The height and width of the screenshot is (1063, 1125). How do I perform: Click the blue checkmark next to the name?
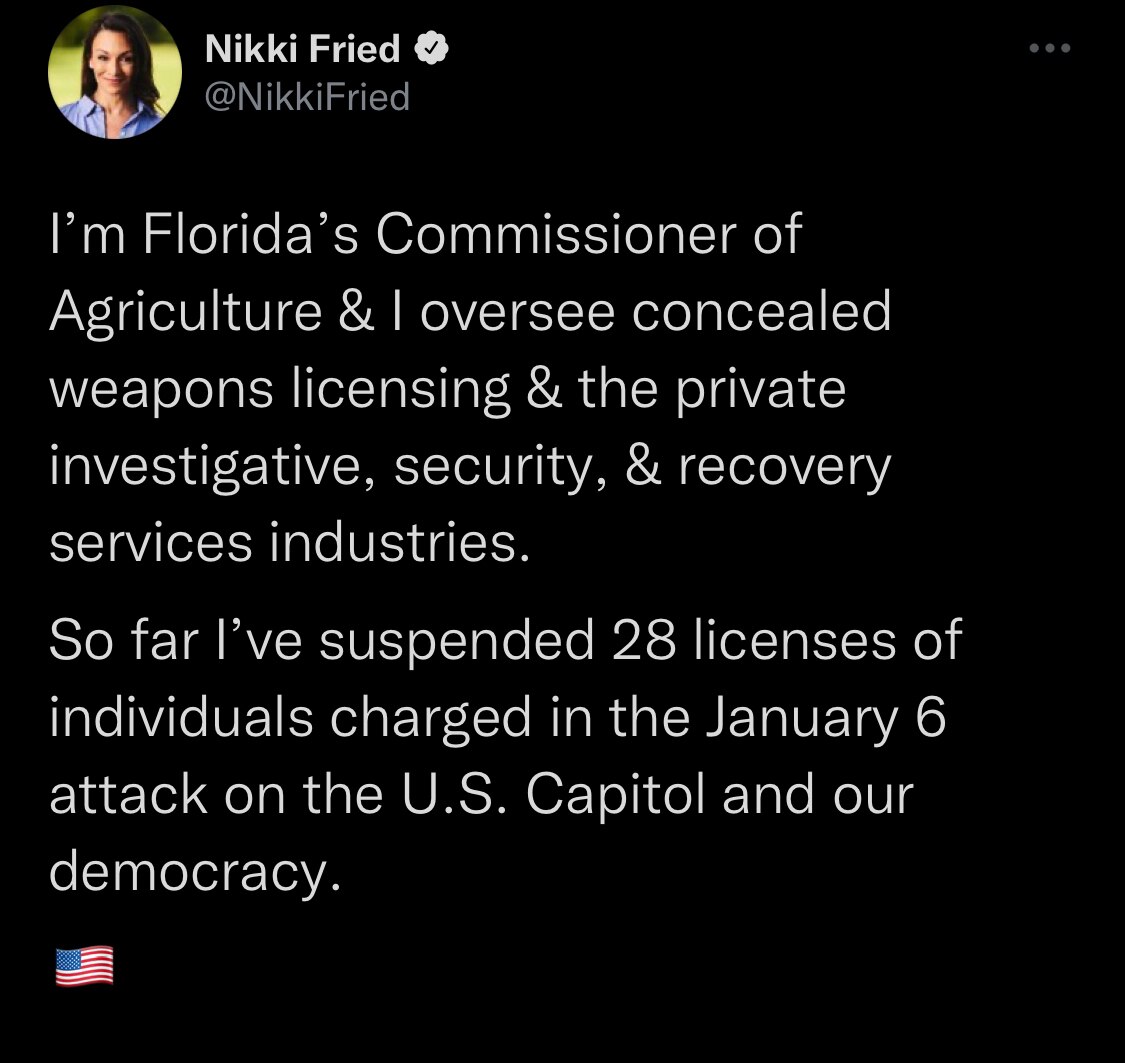(432, 46)
